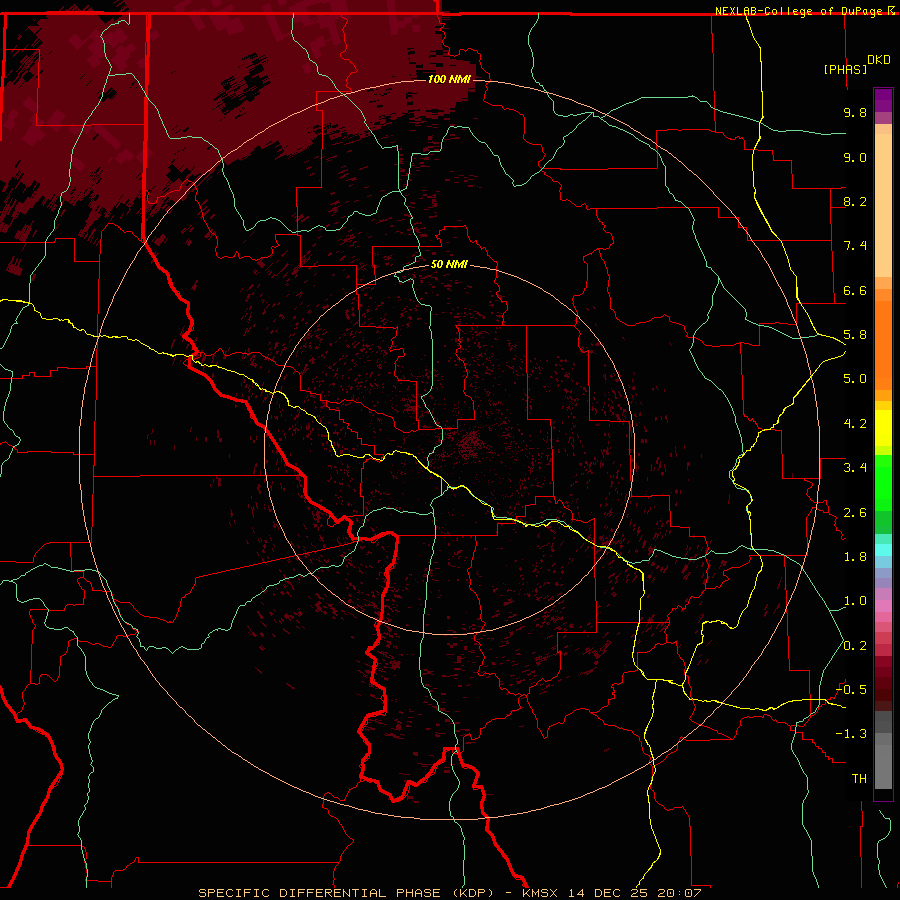
Task: Click the -1.3 scale label
Action: tap(851, 734)
